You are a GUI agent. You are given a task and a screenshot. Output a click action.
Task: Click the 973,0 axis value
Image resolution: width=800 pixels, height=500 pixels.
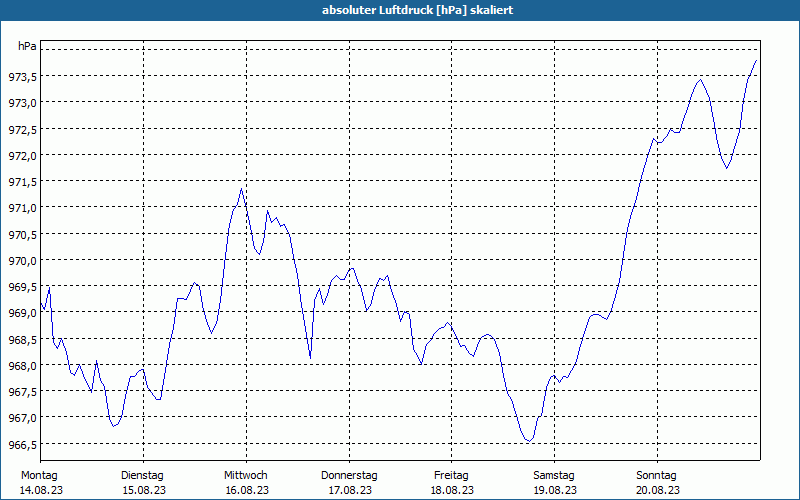point(22,103)
